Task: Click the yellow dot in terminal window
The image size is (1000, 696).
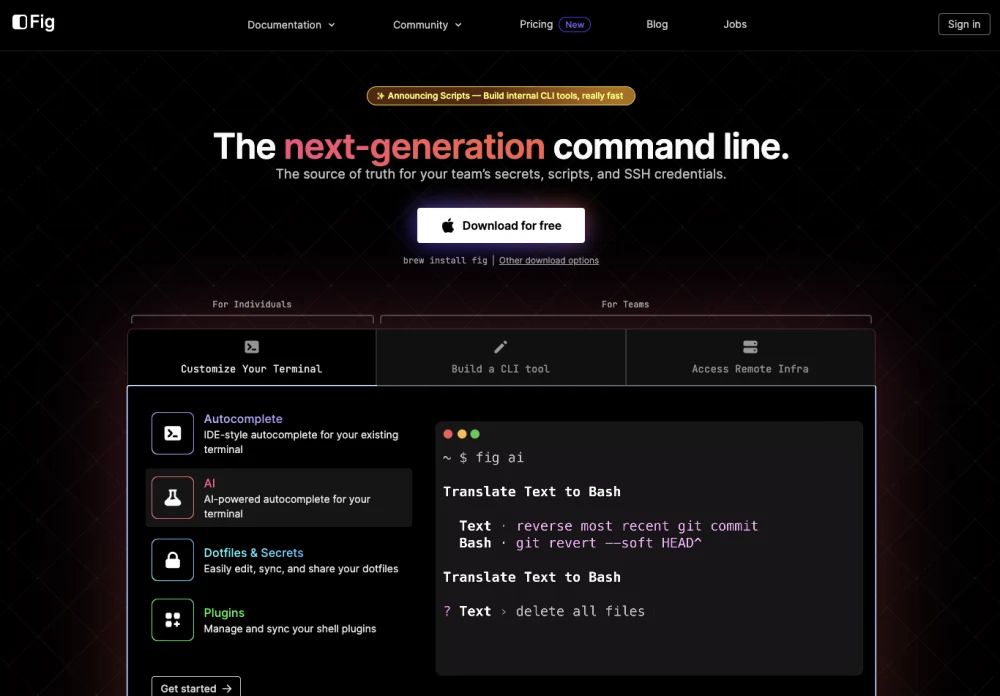Action: [462, 434]
